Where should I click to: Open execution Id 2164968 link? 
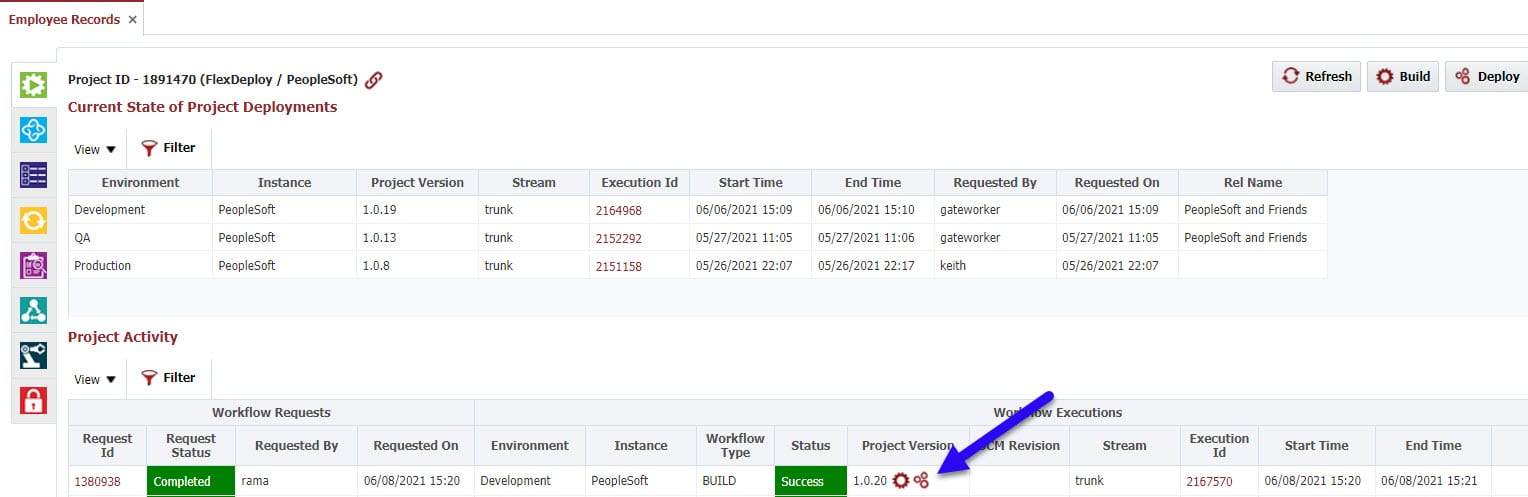619,210
